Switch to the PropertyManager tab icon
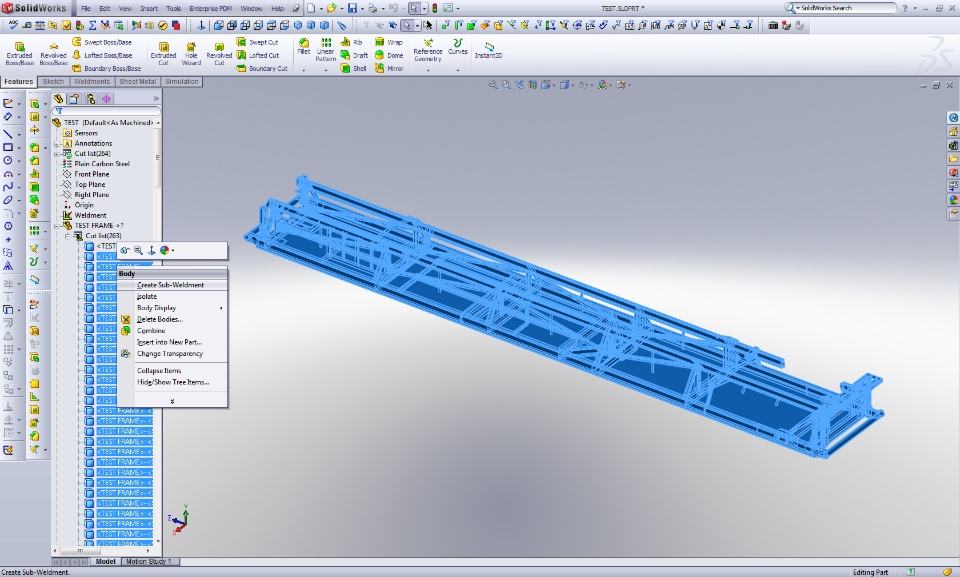The image size is (960, 577). (x=74, y=99)
